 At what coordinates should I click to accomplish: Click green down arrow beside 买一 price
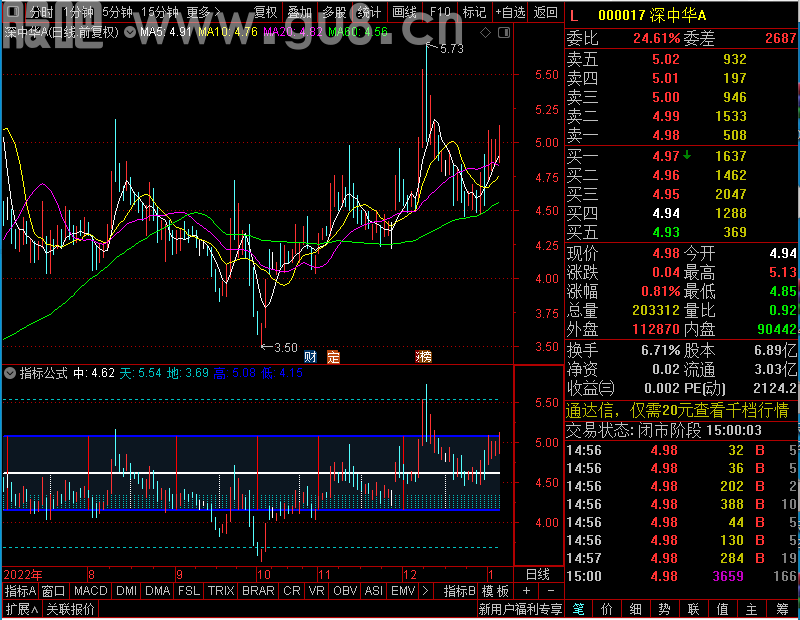(687, 155)
